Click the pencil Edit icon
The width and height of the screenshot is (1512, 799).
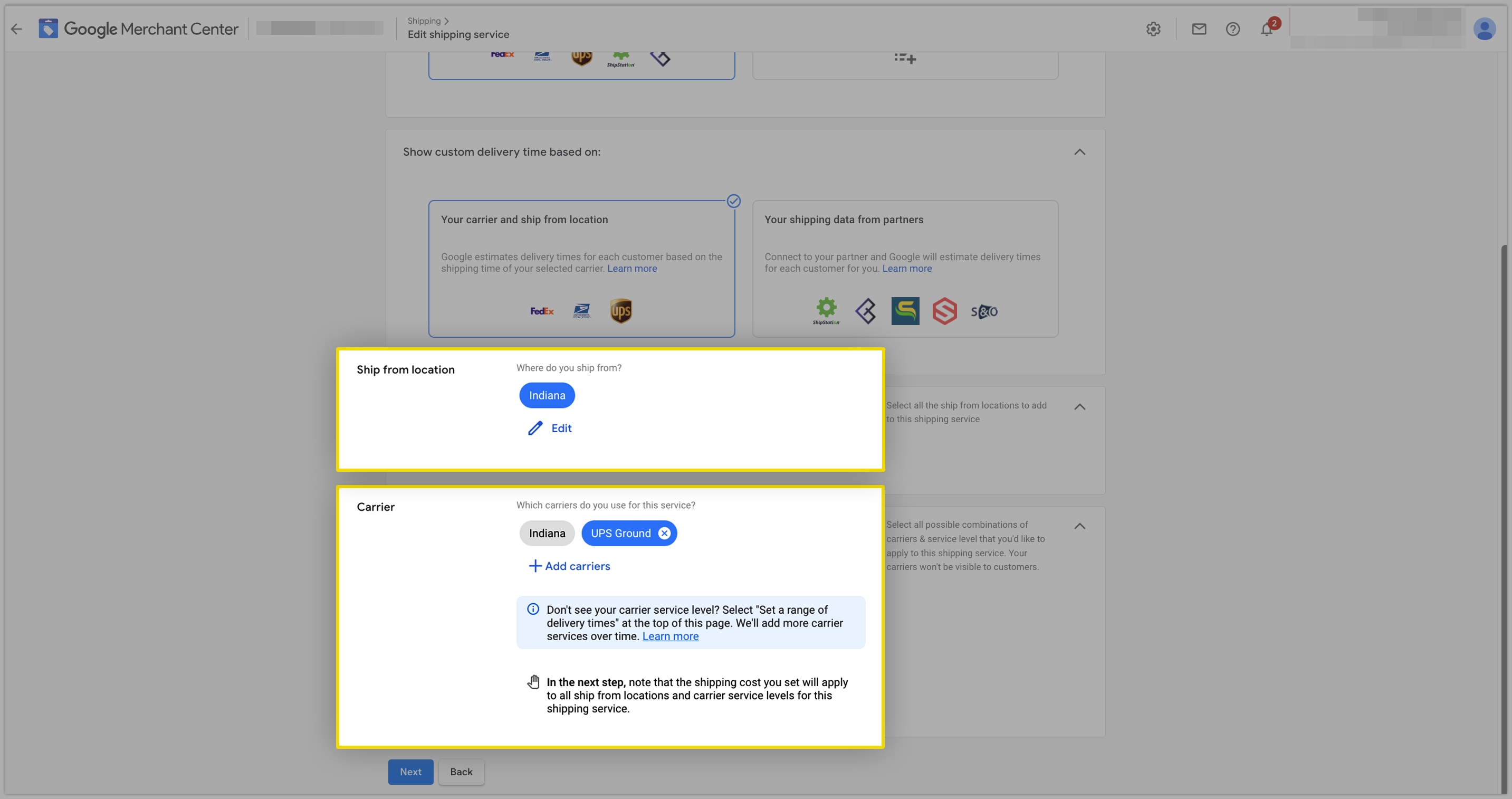535,428
